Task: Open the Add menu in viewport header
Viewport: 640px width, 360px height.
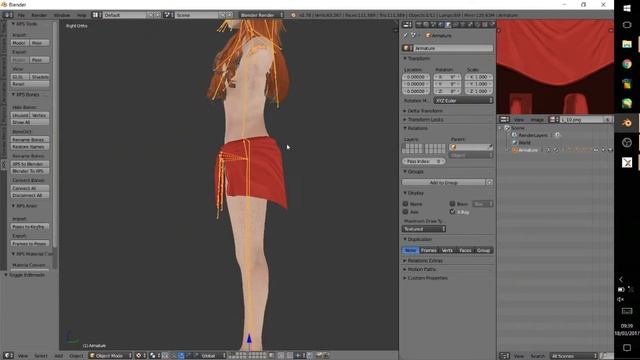Action: coord(59,356)
